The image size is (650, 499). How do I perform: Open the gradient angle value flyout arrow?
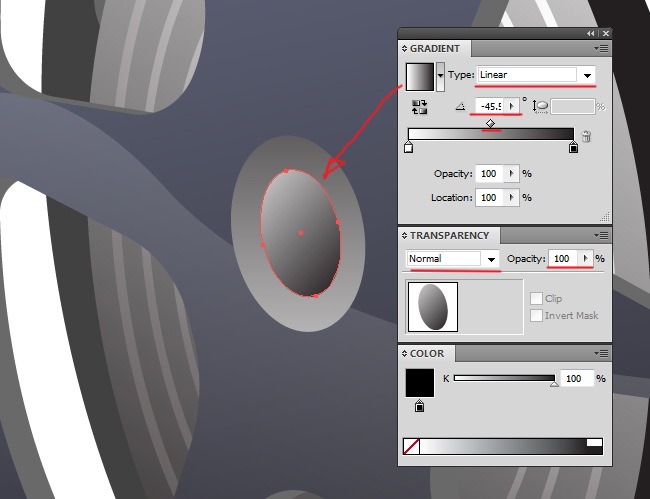pyautogui.click(x=511, y=107)
